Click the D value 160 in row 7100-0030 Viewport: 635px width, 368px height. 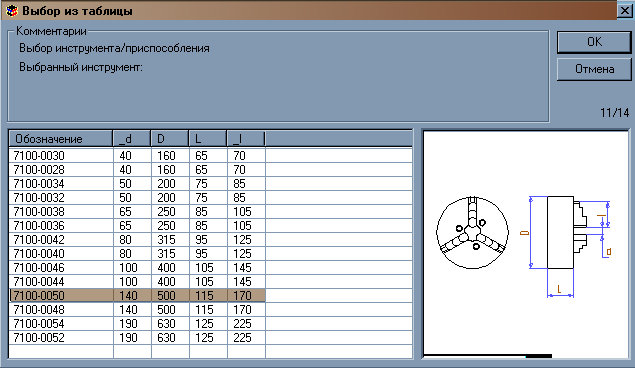coord(170,156)
